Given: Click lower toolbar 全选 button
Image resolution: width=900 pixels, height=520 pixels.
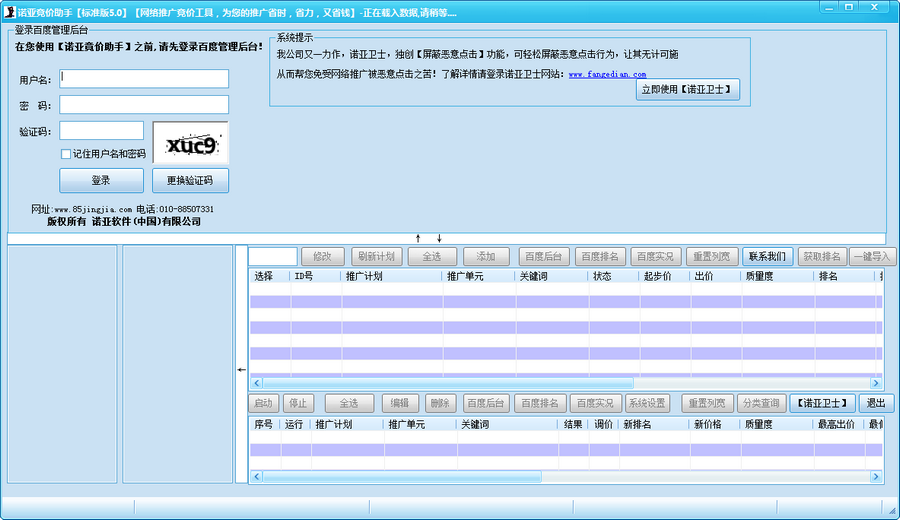Looking at the screenshot, I should tap(349, 403).
